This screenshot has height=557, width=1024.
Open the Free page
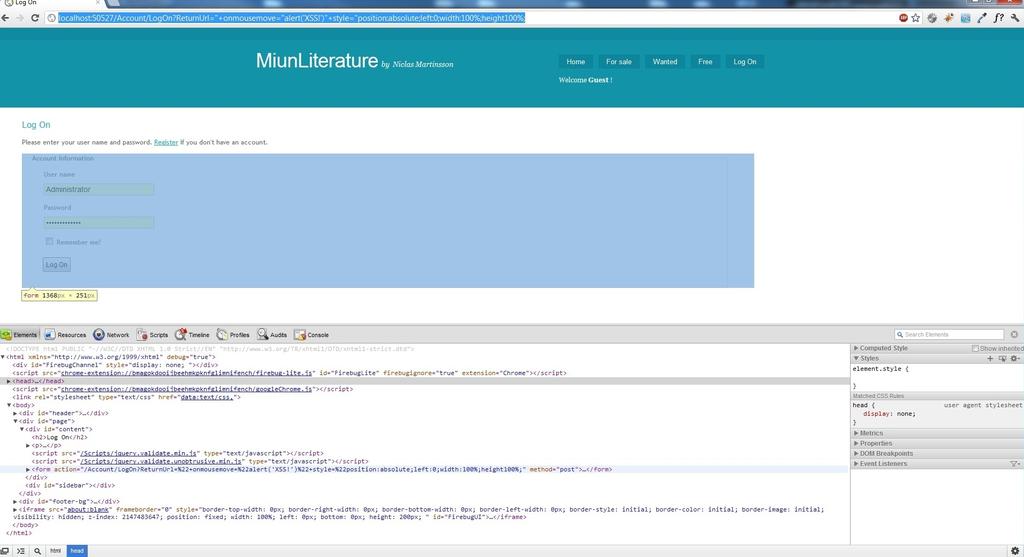[x=705, y=61]
